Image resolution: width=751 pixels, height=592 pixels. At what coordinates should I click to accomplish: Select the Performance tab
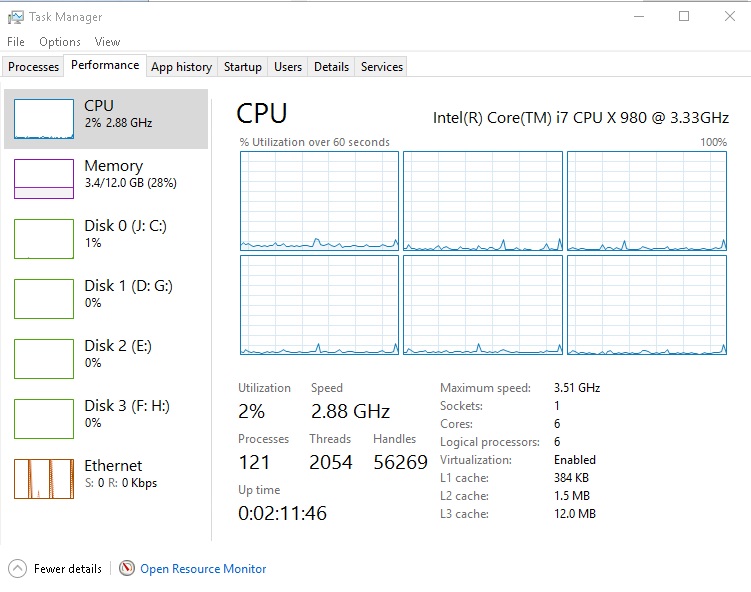(x=105, y=65)
